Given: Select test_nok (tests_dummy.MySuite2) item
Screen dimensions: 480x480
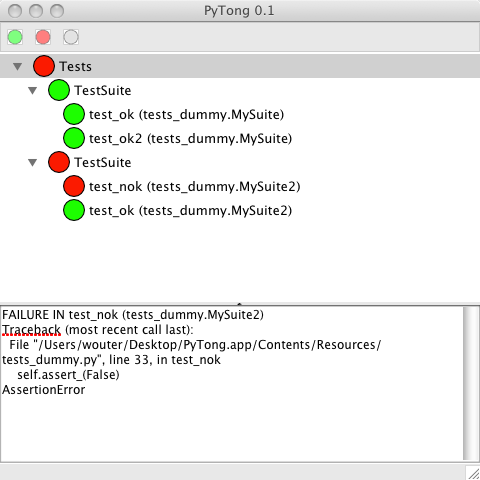Looking at the screenshot, I should [195, 187].
